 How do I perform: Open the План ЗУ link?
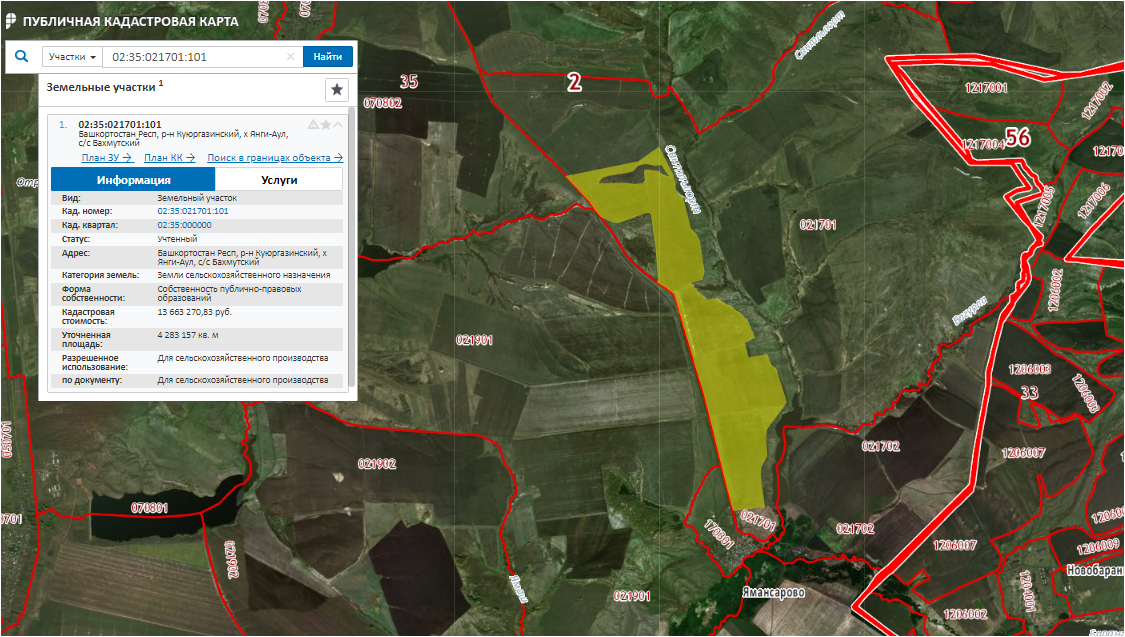(107, 158)
